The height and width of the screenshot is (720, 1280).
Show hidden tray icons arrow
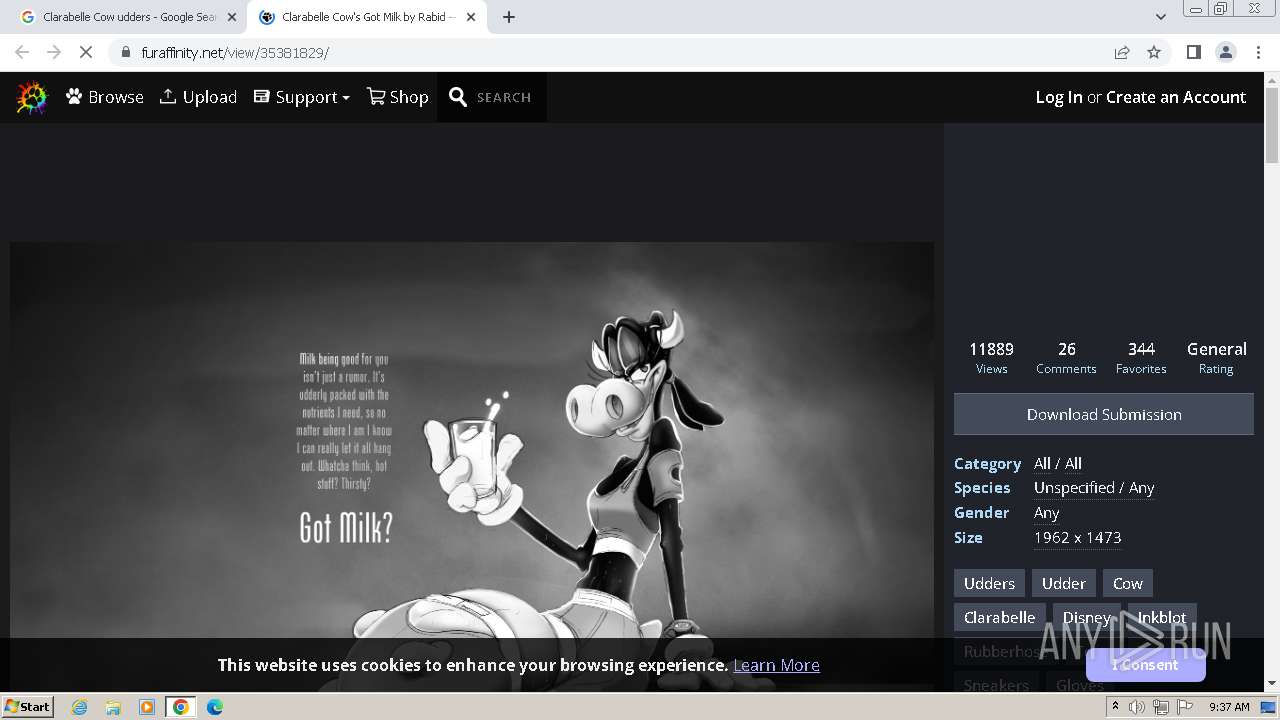pyautogui.click(x=1115, y=707)
